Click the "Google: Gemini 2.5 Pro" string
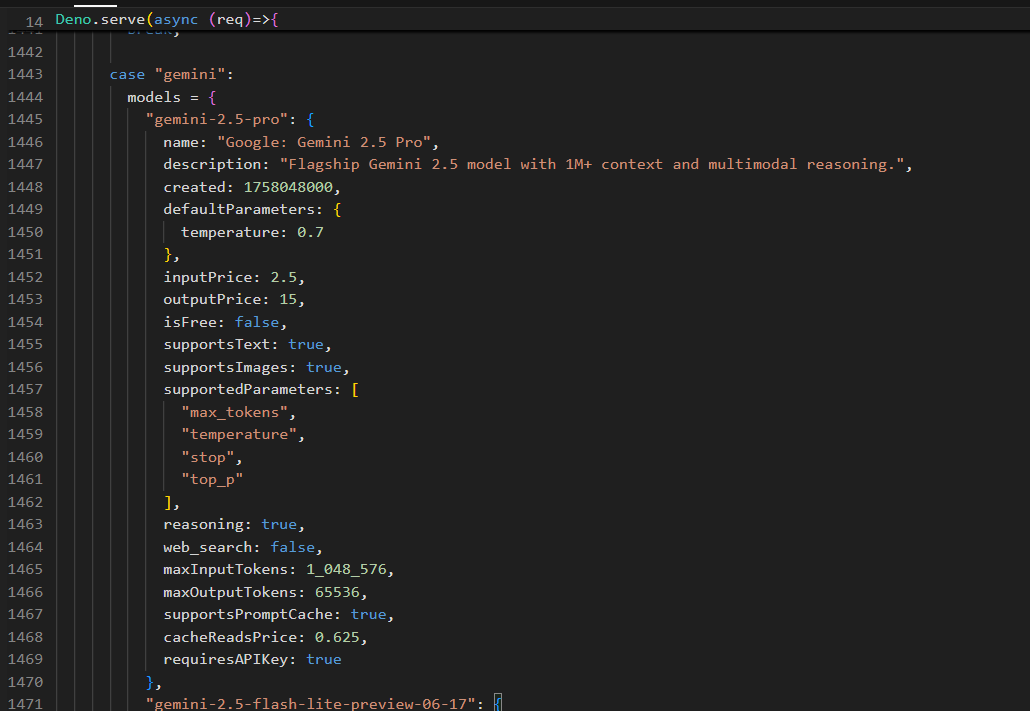Image resolution: width=1030 pixels, height=711 pixels. point(324,142)
